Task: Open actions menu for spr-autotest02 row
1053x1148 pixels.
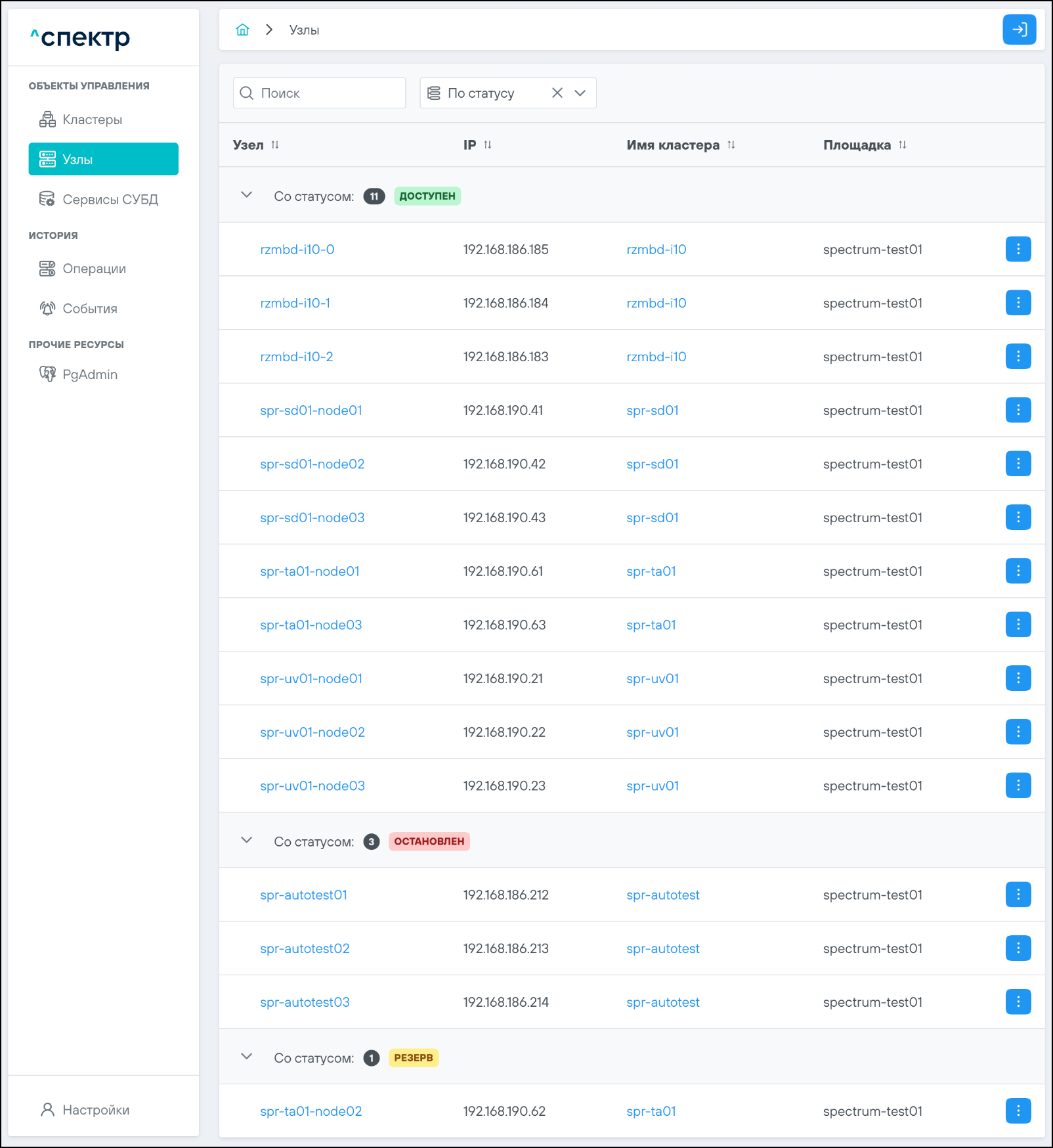Action: (1018, 948)
